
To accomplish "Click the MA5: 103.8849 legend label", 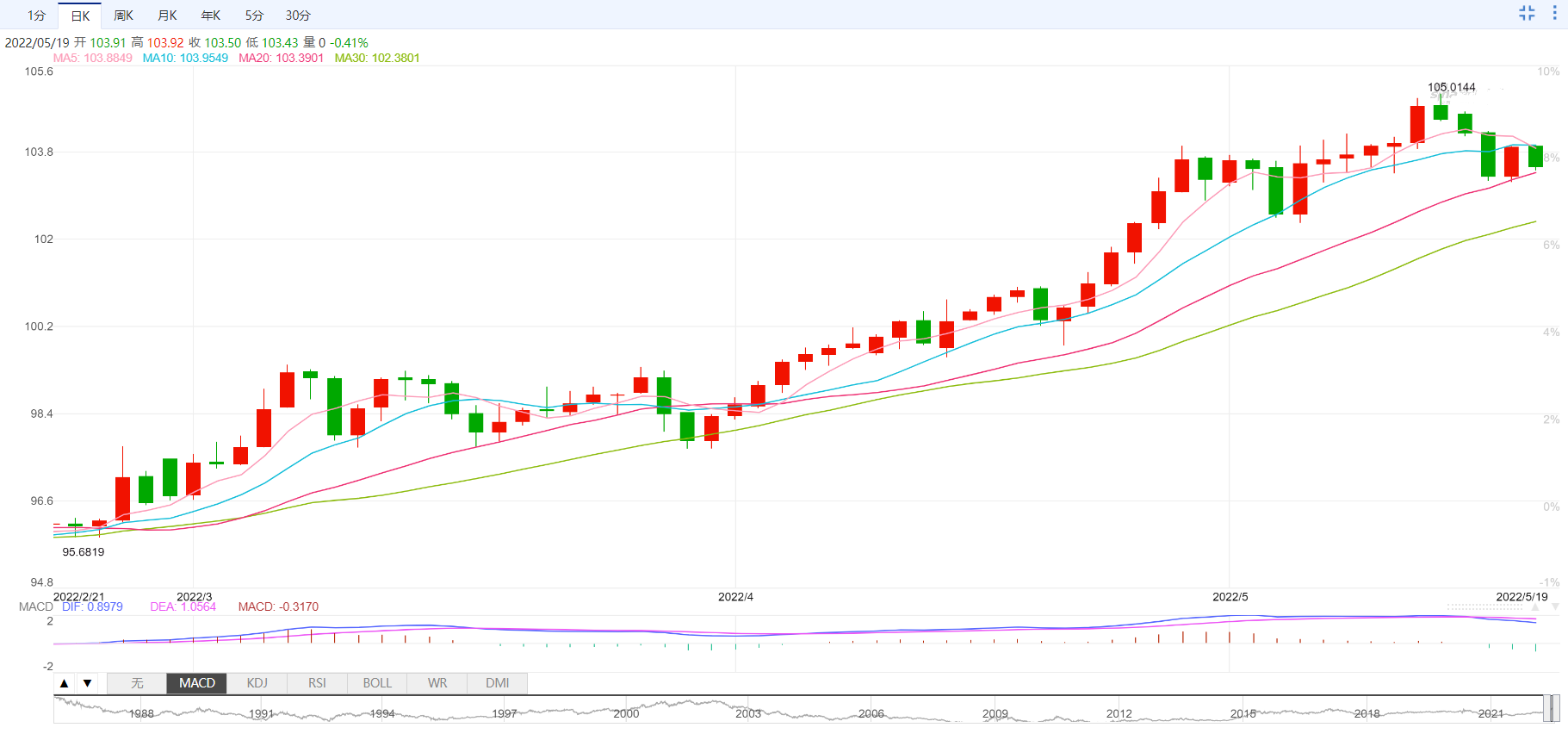I will tap(93, 58).
